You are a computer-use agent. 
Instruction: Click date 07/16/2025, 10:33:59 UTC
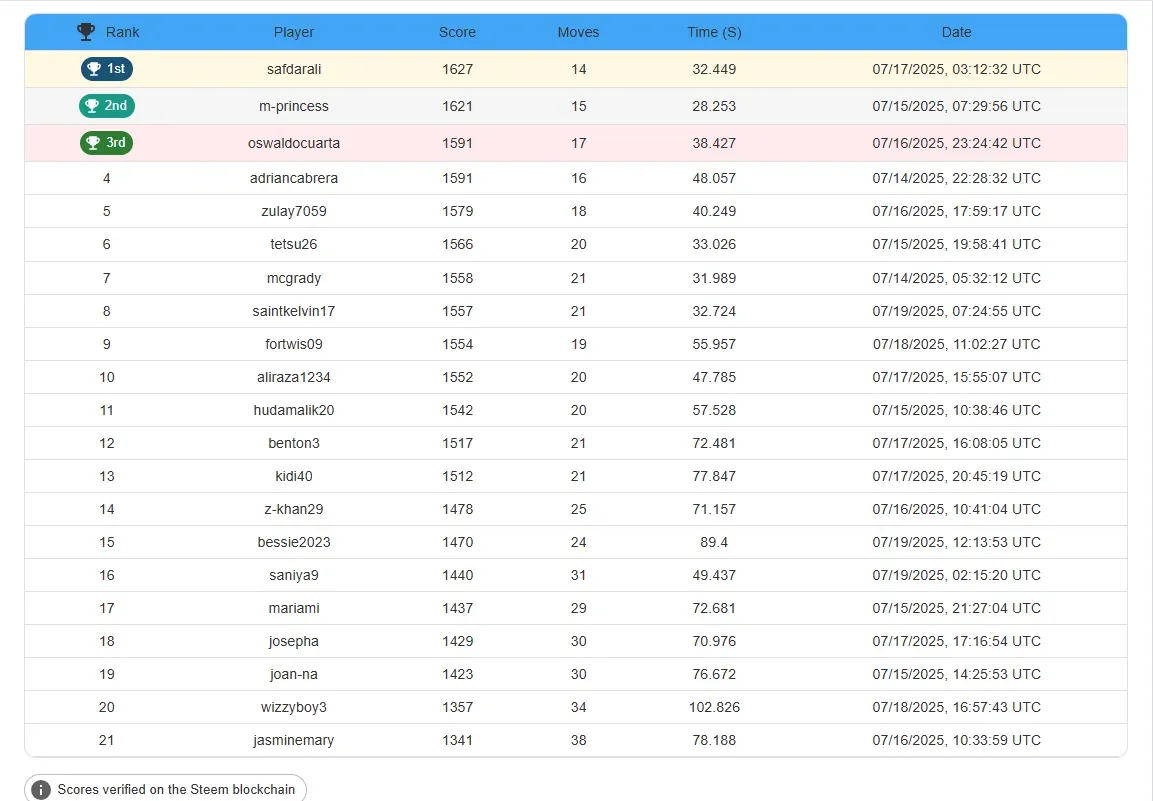(x=957, y=741)
